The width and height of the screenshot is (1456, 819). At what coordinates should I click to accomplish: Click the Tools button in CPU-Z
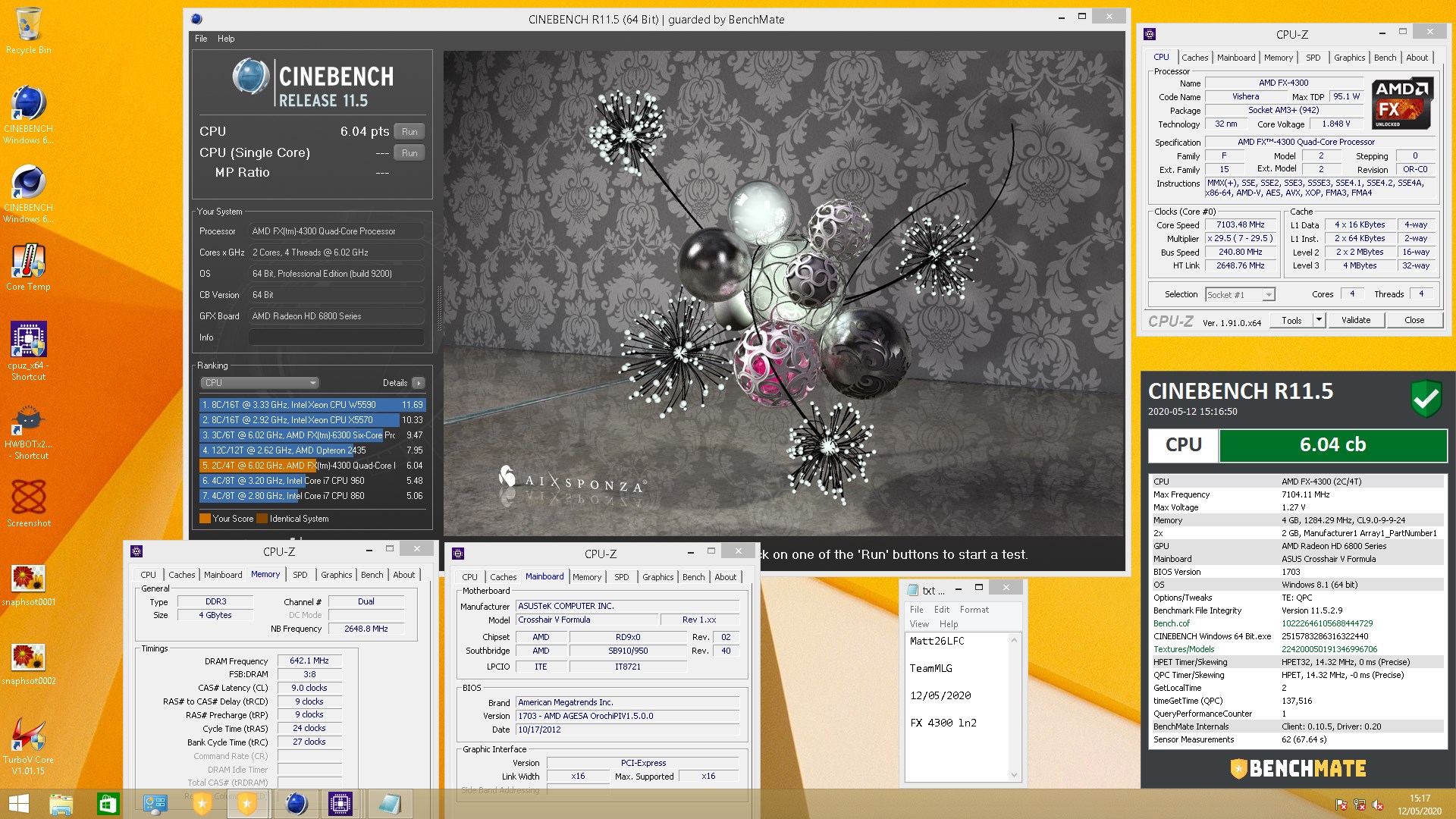point(1291,320)
